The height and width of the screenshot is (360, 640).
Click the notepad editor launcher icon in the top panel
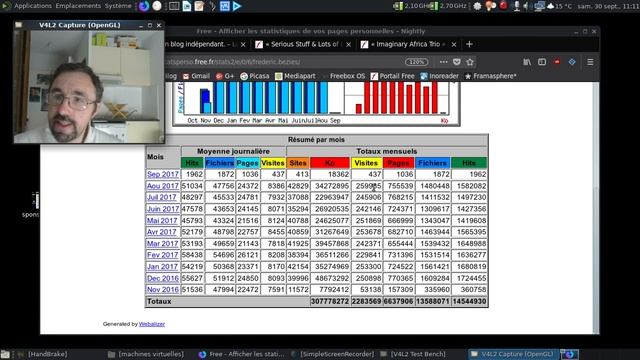pos(199,6)
